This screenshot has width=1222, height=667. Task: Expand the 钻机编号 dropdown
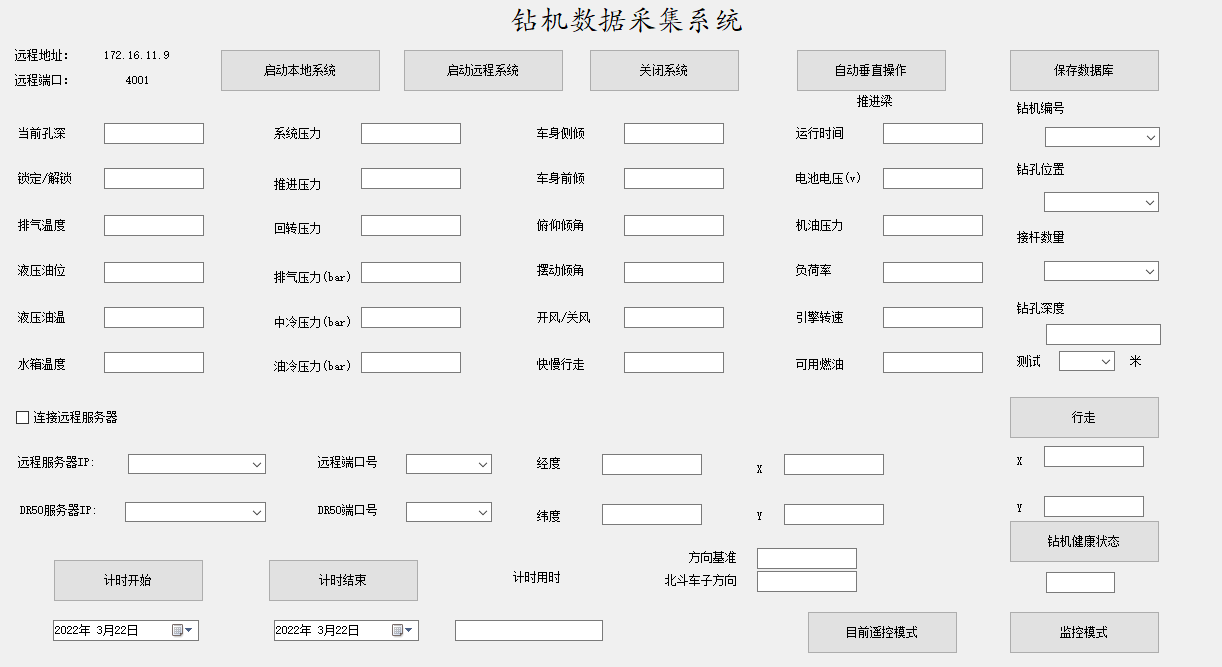pos(1150,137)
